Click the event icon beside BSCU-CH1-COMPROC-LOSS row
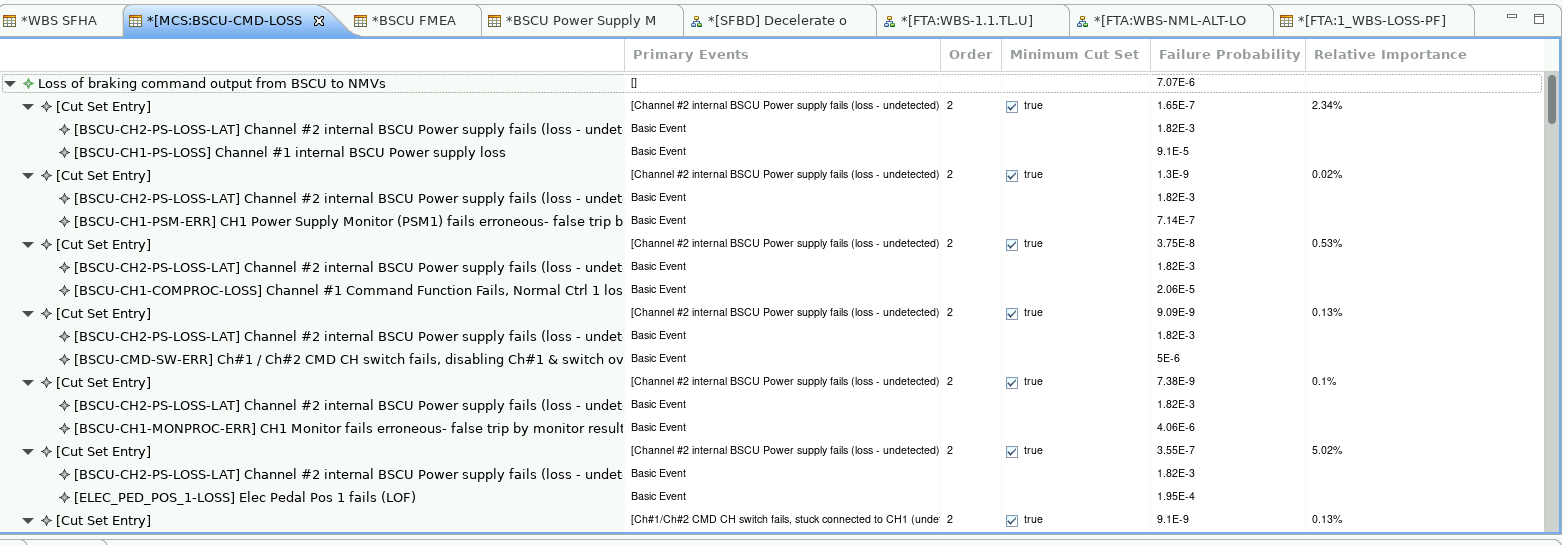This screenshot has height=545, width=1563. pos(64,291)
